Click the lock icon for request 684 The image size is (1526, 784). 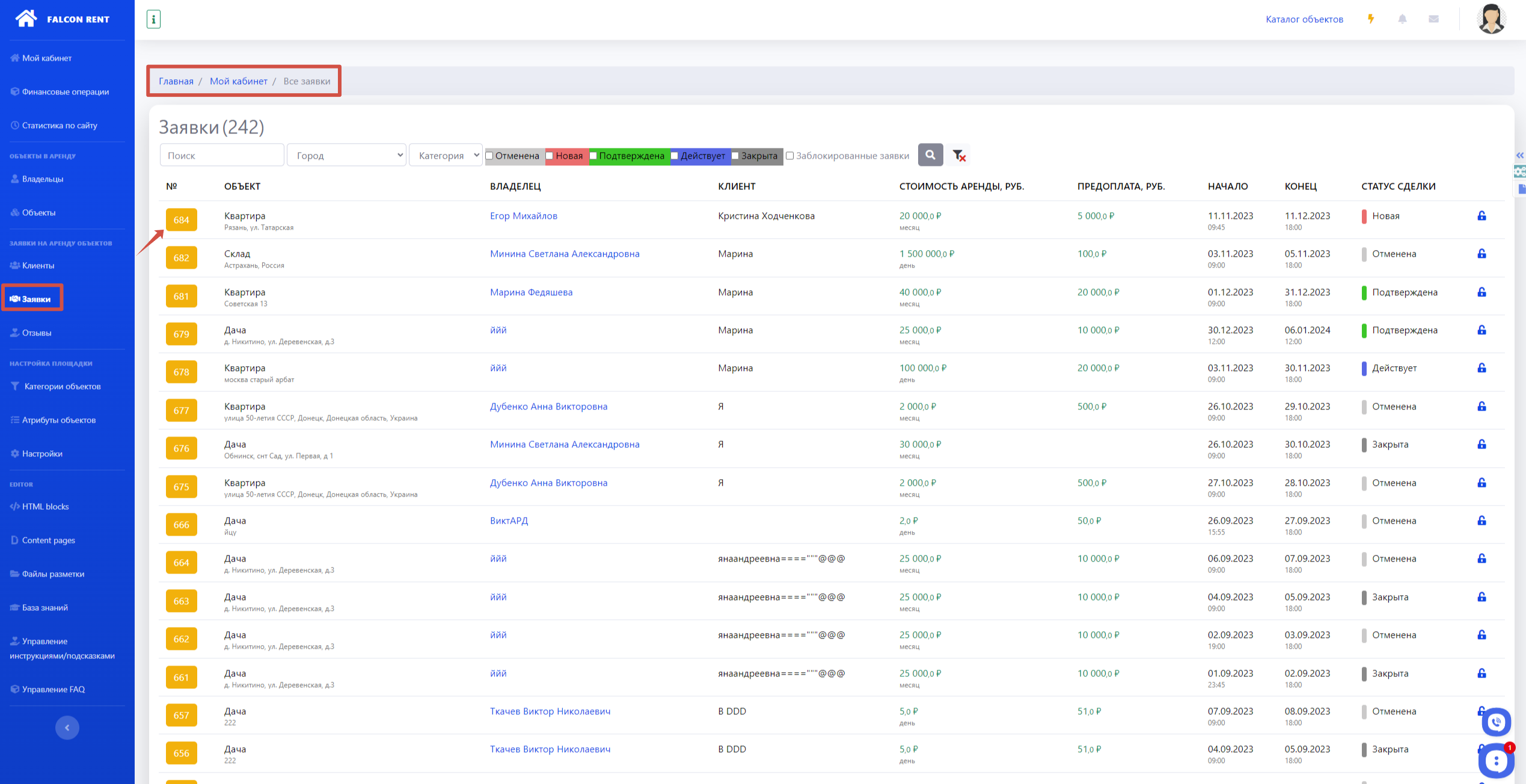[1482, 216]
